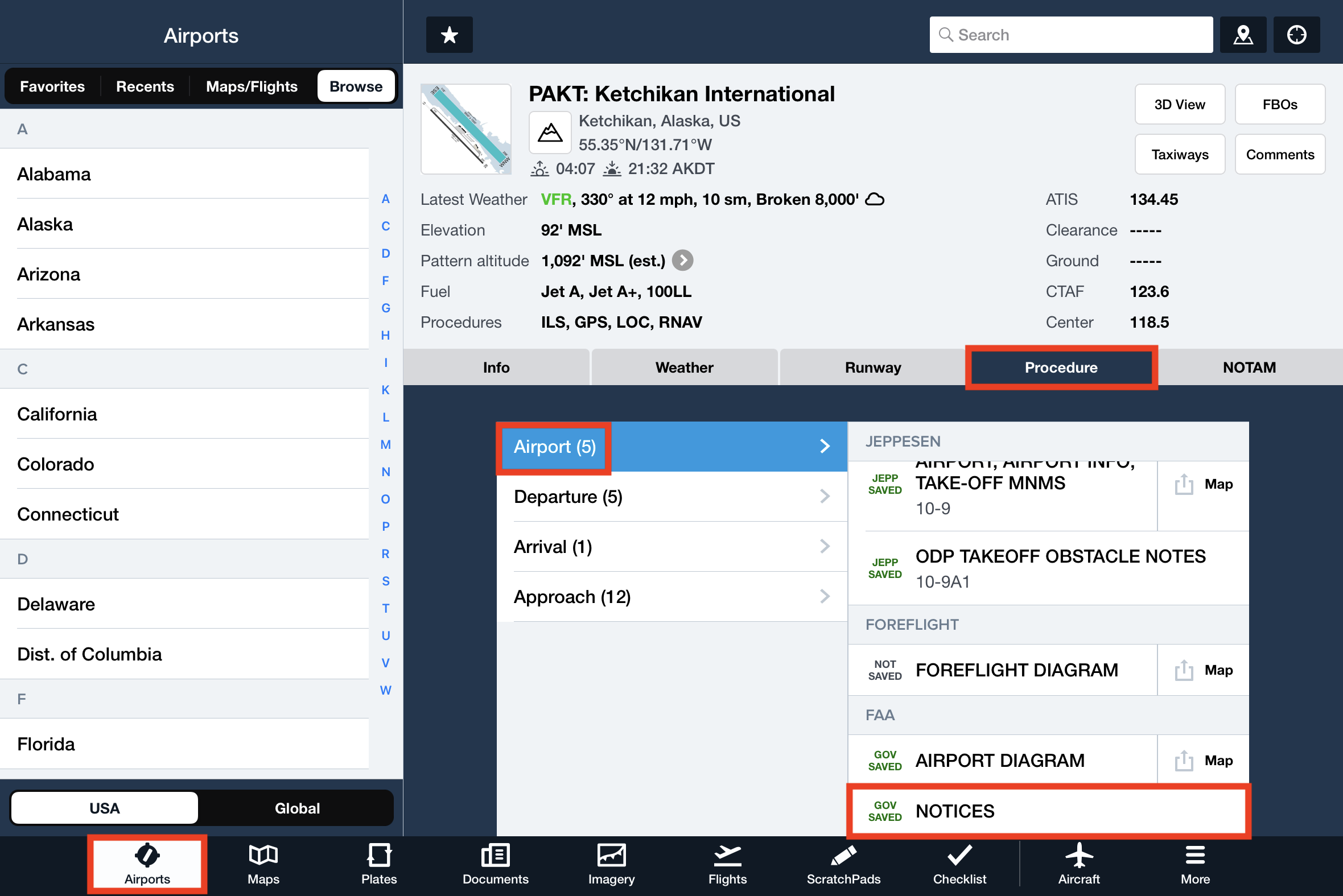The width and height of the screenshot is (1343, 896).
Task: Open the Documents tab in bottom bar
Action: tap(495, 864)
